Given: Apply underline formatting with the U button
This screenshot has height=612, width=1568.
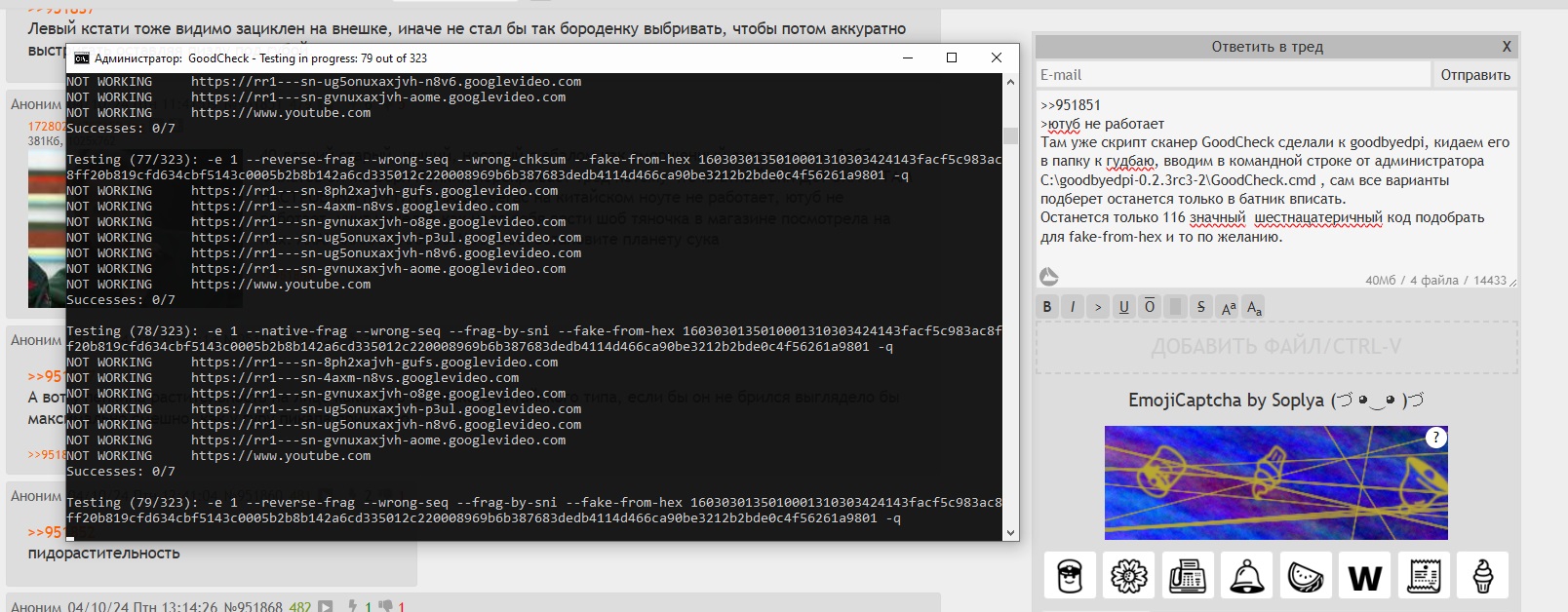Looking at the screenshot, I should pyautogui.click(x=1123, y=307).
